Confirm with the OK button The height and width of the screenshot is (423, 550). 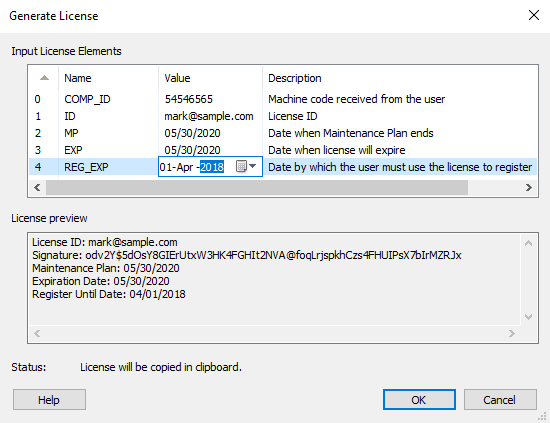coord(419,400)
